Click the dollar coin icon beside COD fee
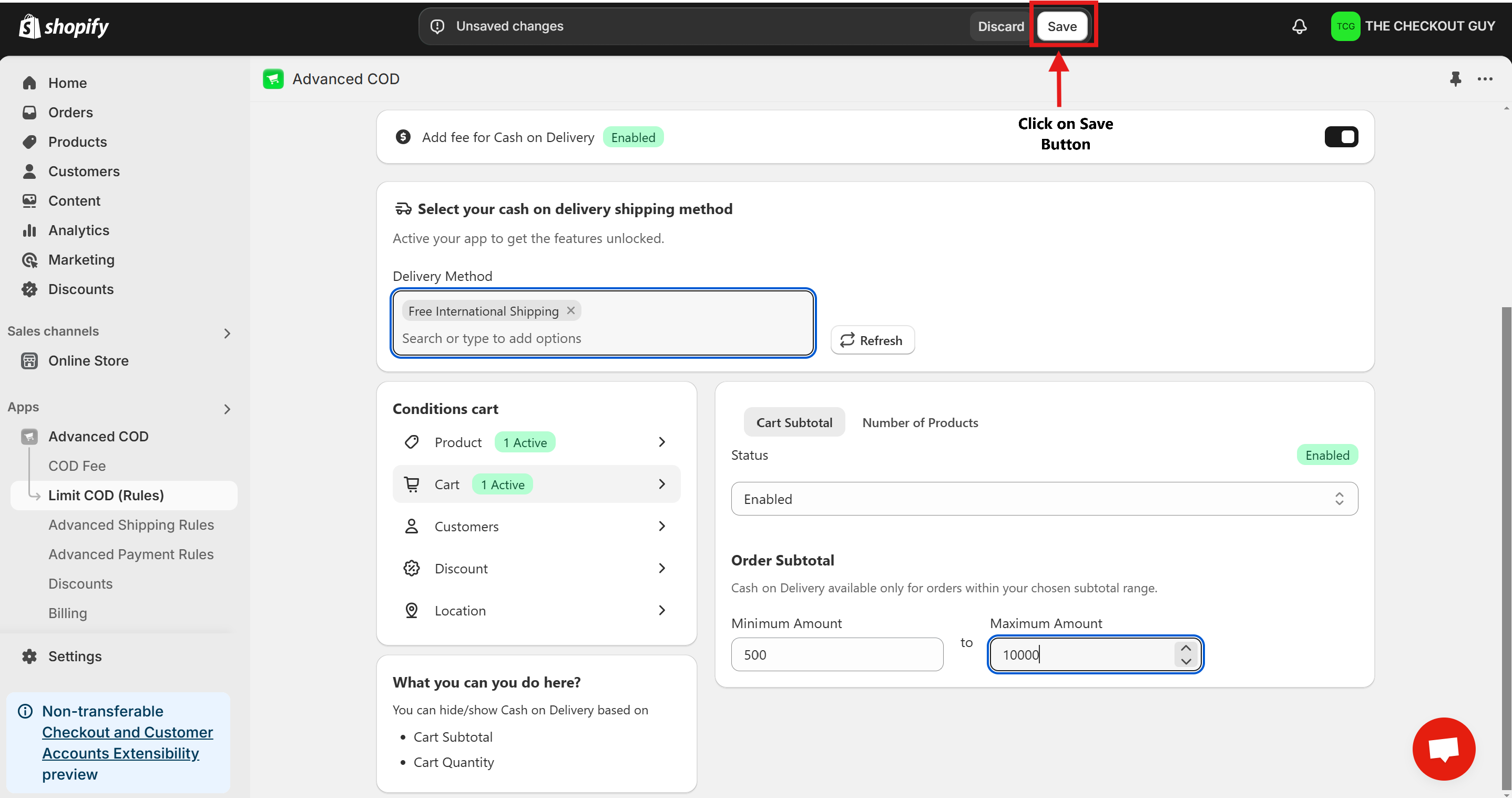The image size is (1512, 798). [x=403, y=137]
